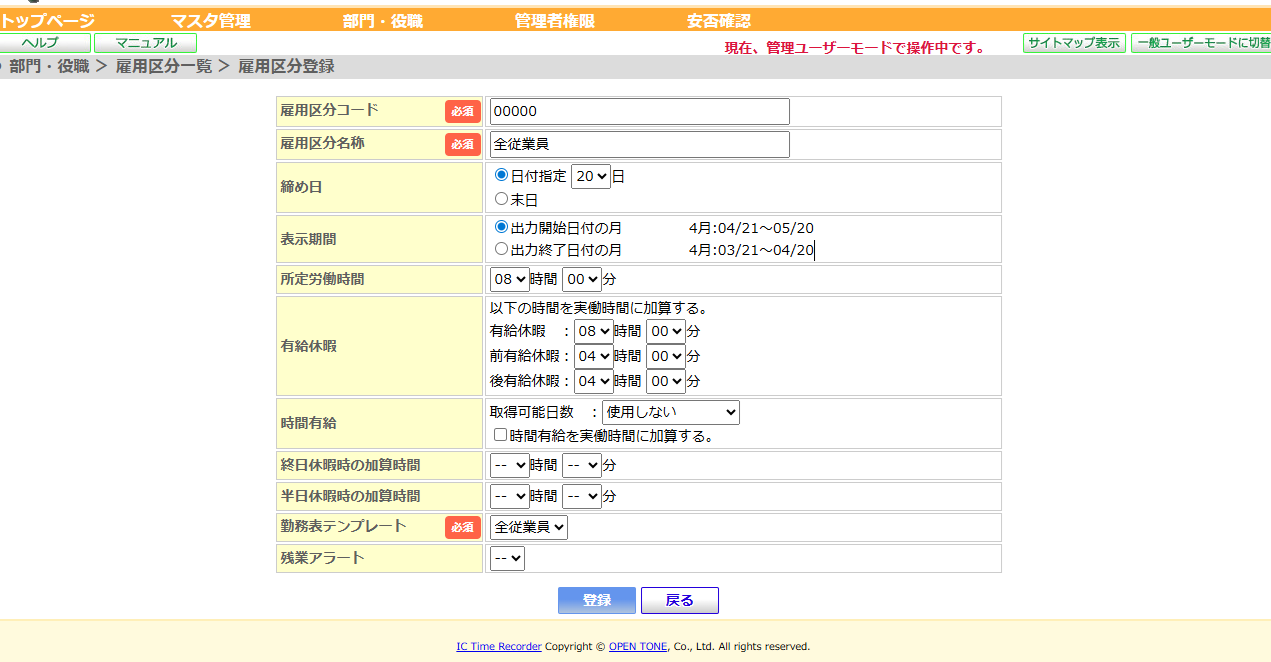1271x662 pixels.
Task: Open the マスタ管理 menu
Action: (x=210, y=21)
